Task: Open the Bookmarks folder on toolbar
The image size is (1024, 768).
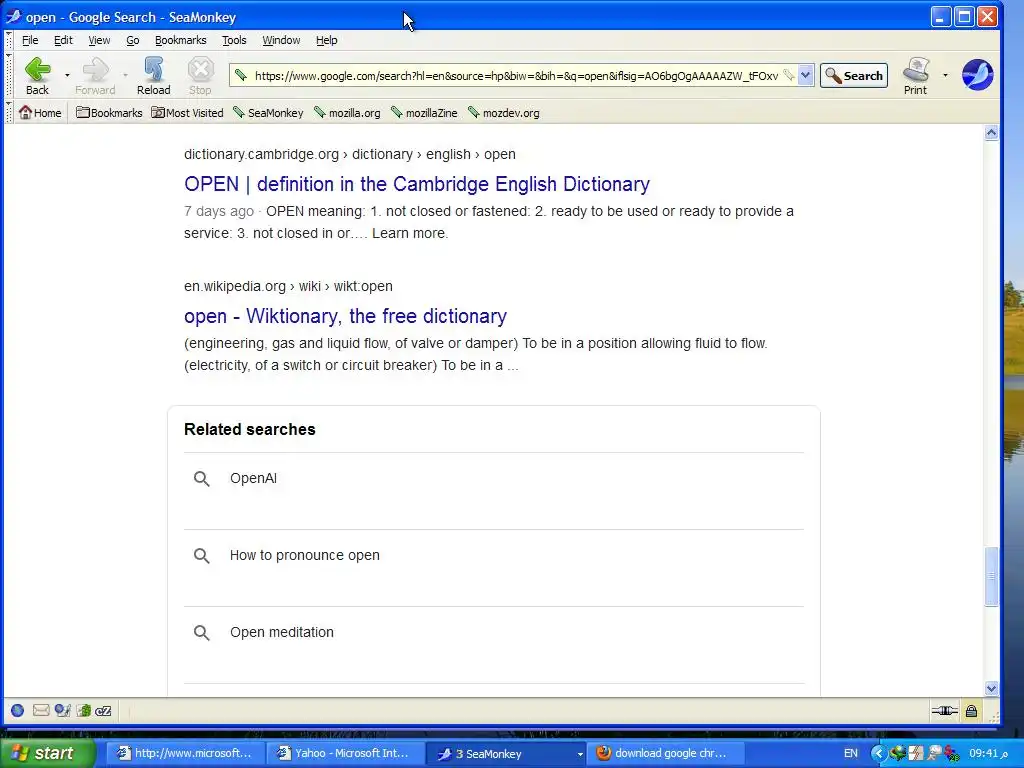Action: pyautogui.click(x=109, y=112)
